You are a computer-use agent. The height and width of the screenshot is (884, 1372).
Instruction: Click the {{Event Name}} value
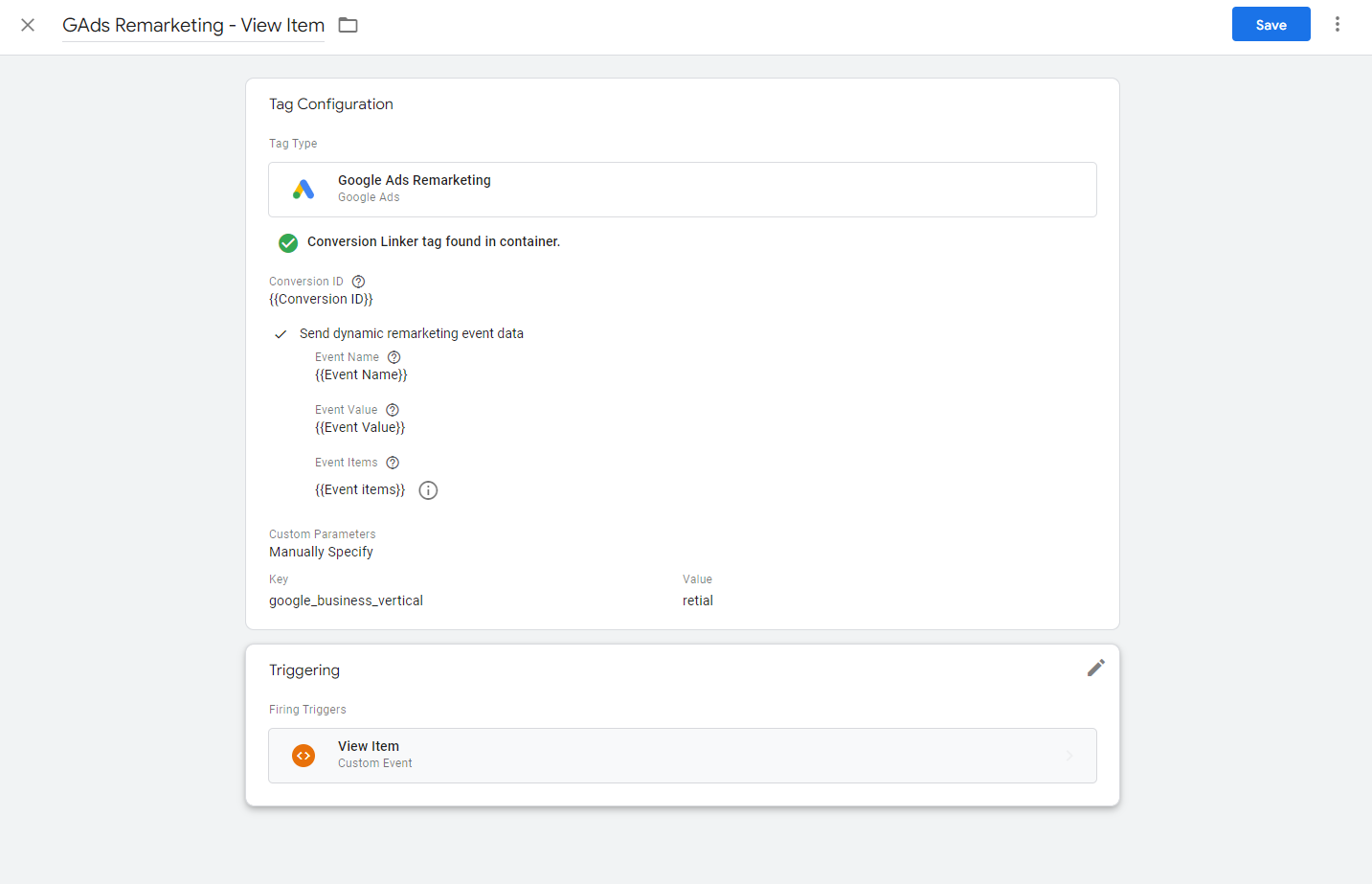[361, 374]
